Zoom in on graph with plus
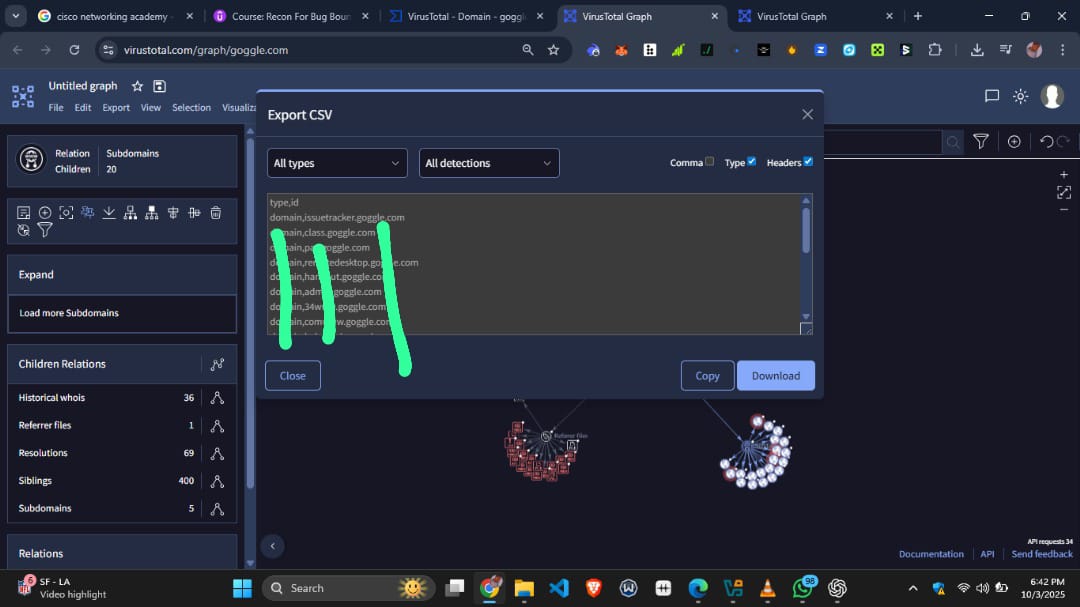Viewport: 1080px width, 607px height. pos(1064,175)
